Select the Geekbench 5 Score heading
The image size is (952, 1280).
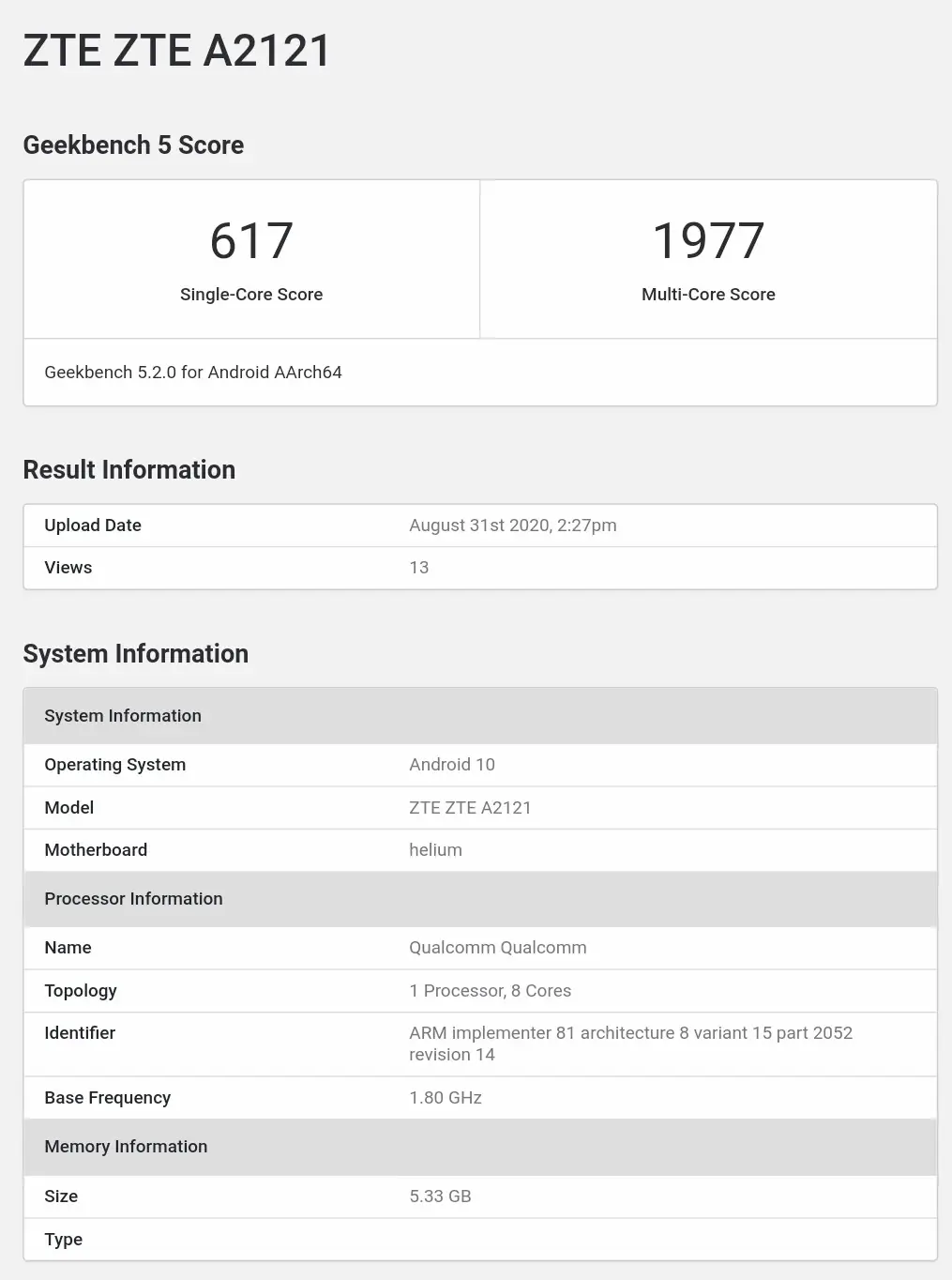point(133,145)
